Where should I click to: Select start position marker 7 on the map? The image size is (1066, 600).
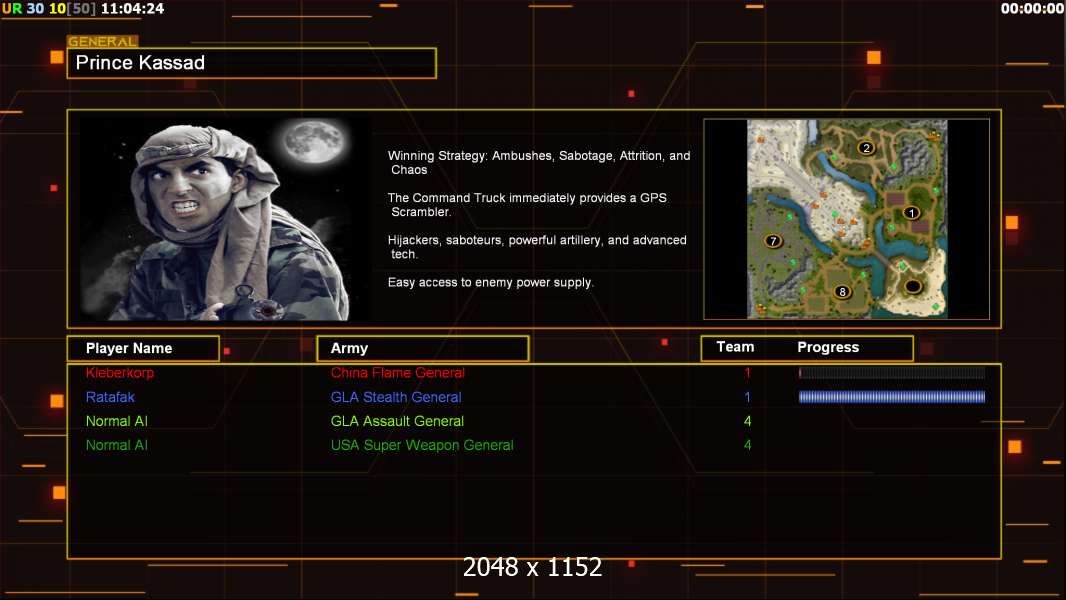pyautogui.click(x=773, y=241)
